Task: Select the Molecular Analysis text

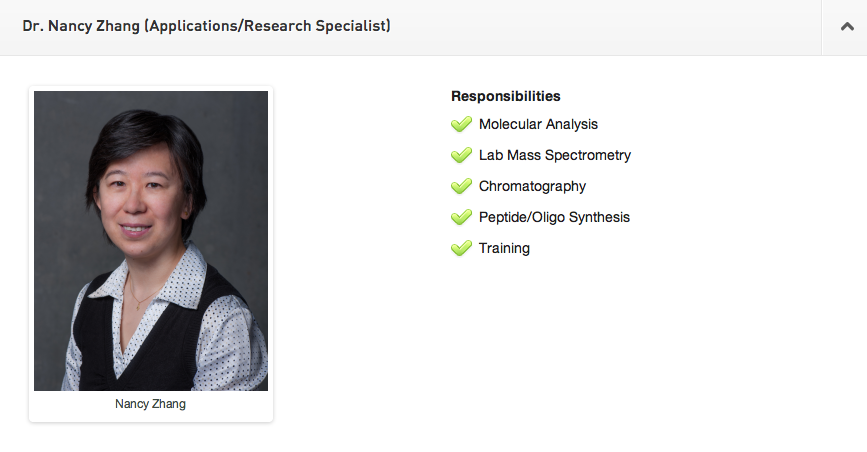Action: [x=538, y=124]
